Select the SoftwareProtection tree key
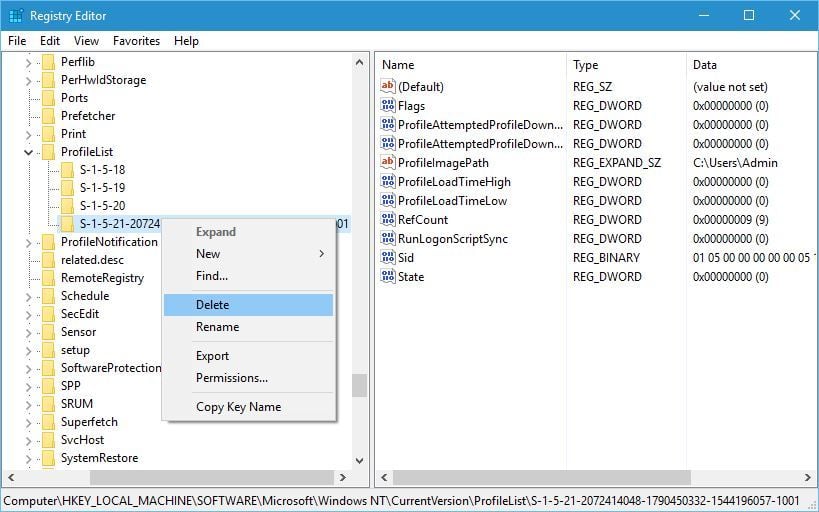 tap(111, 368)
